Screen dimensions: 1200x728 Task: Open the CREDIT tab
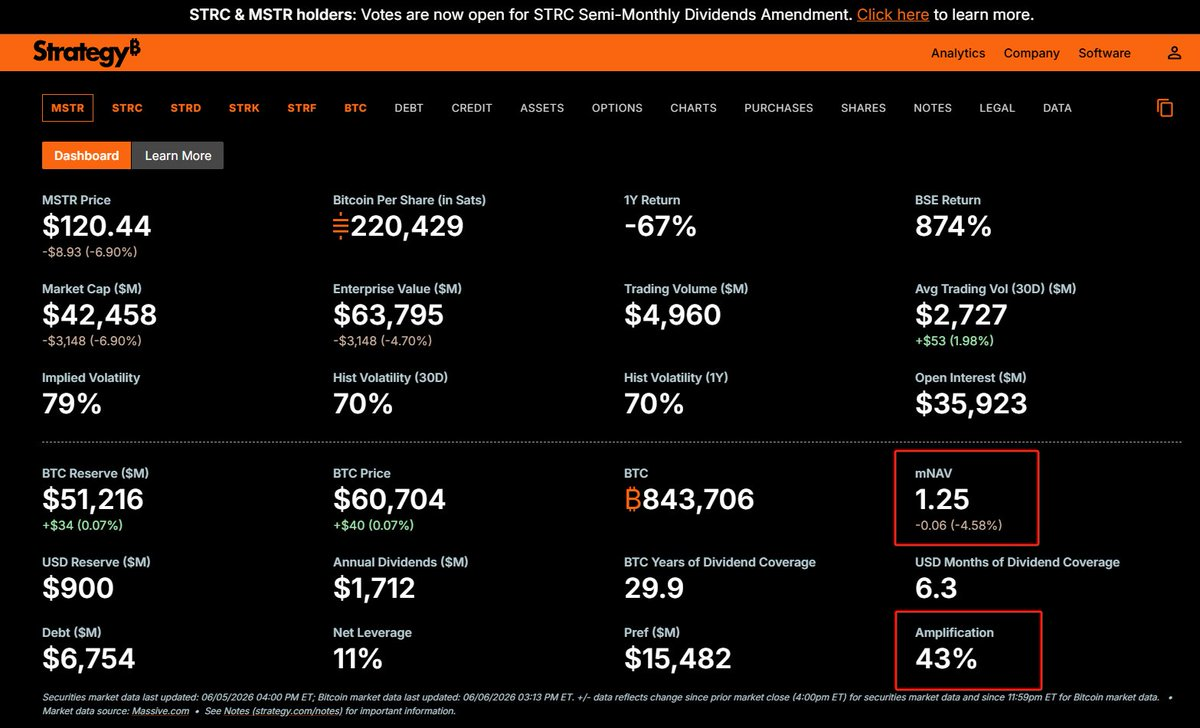tap(472, 108)
